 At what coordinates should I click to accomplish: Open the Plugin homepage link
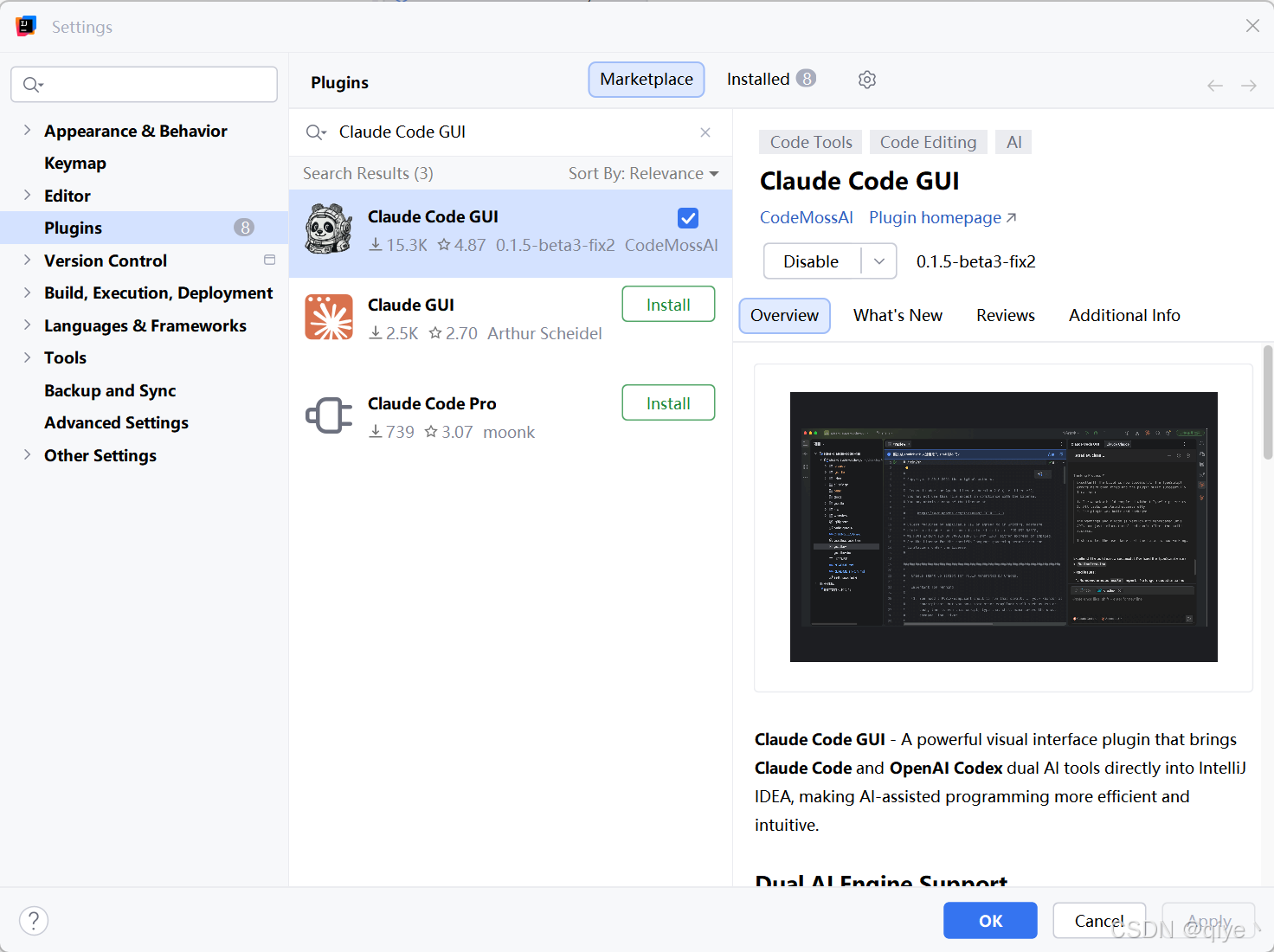[x=943, y=218]
